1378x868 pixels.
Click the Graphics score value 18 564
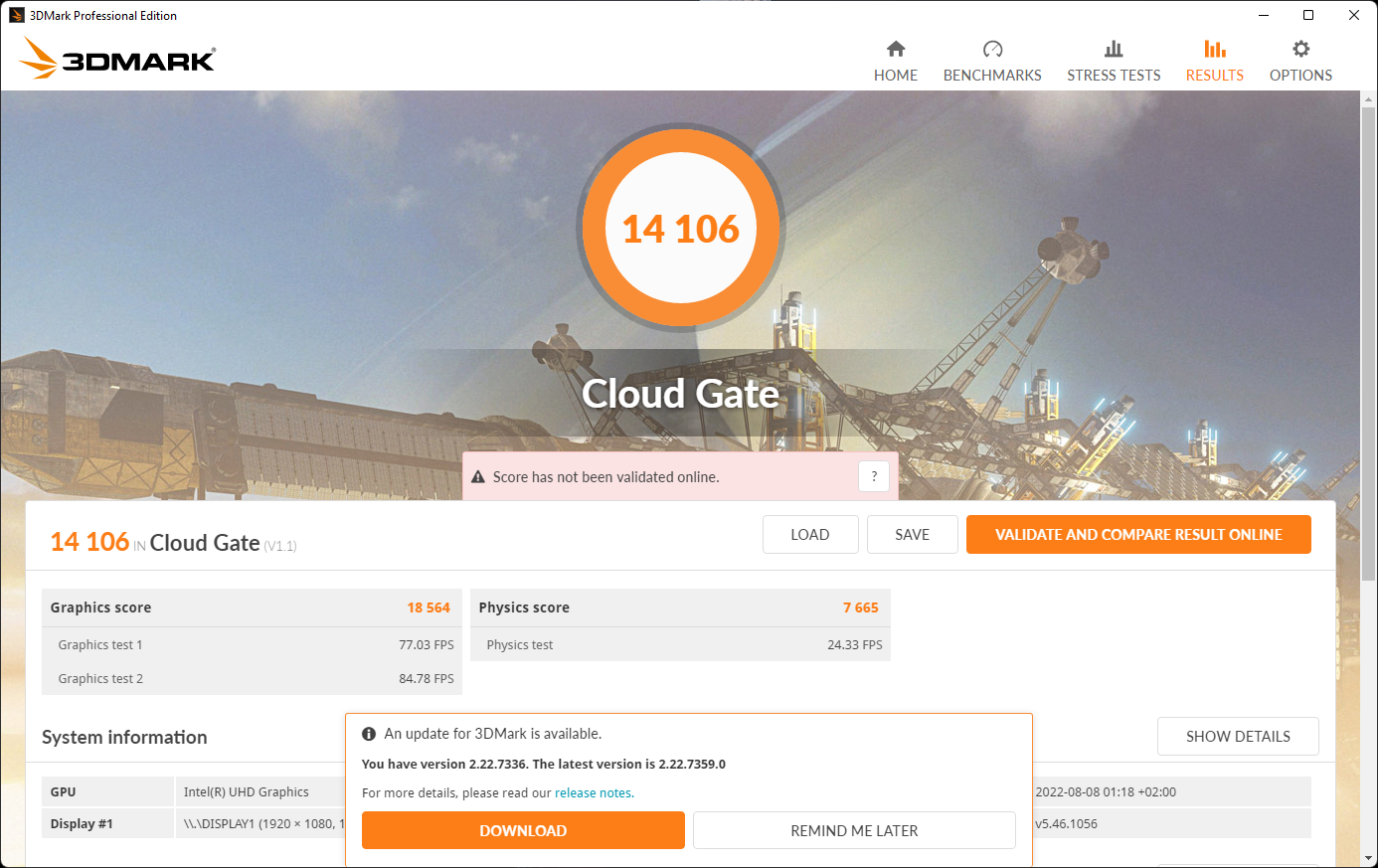point(429,608)
